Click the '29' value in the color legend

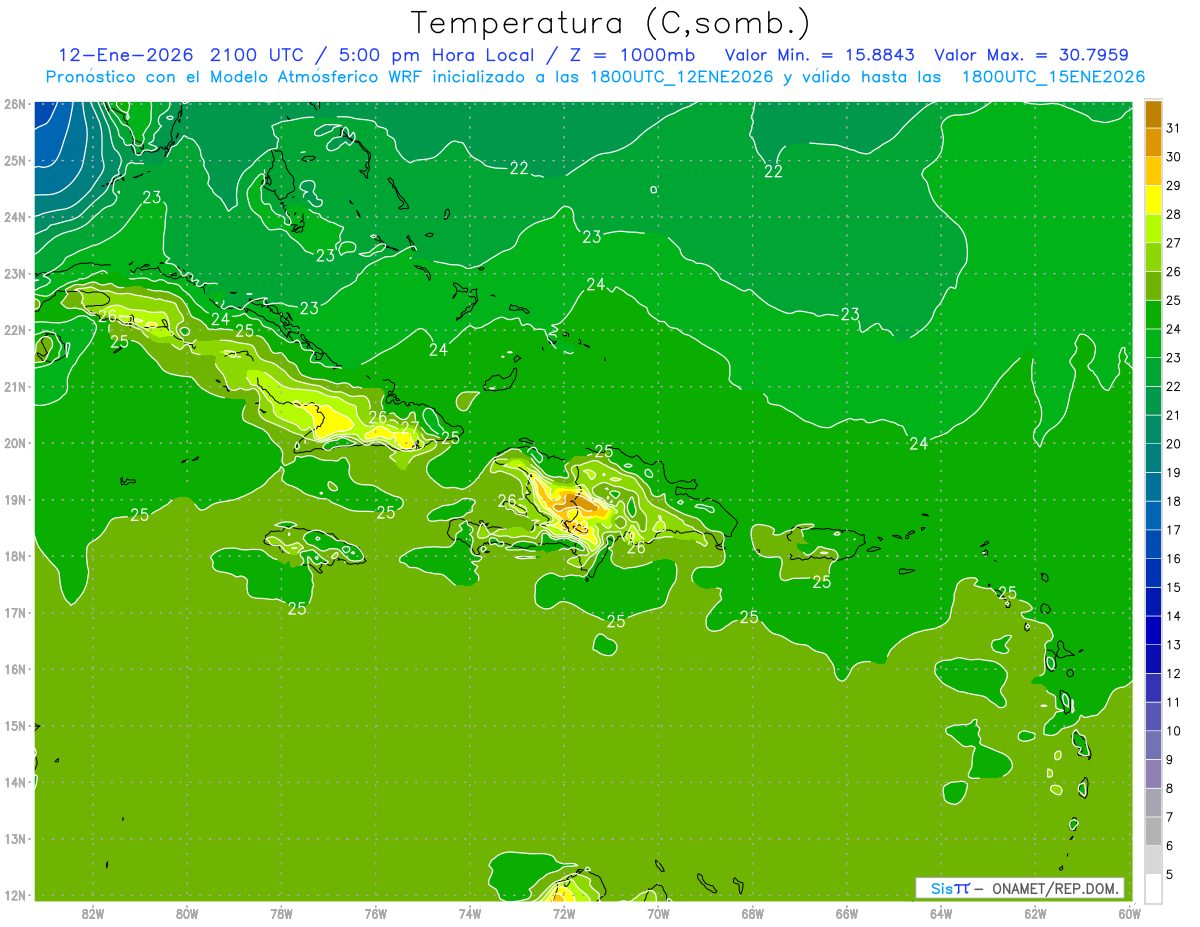[1174, 186]
